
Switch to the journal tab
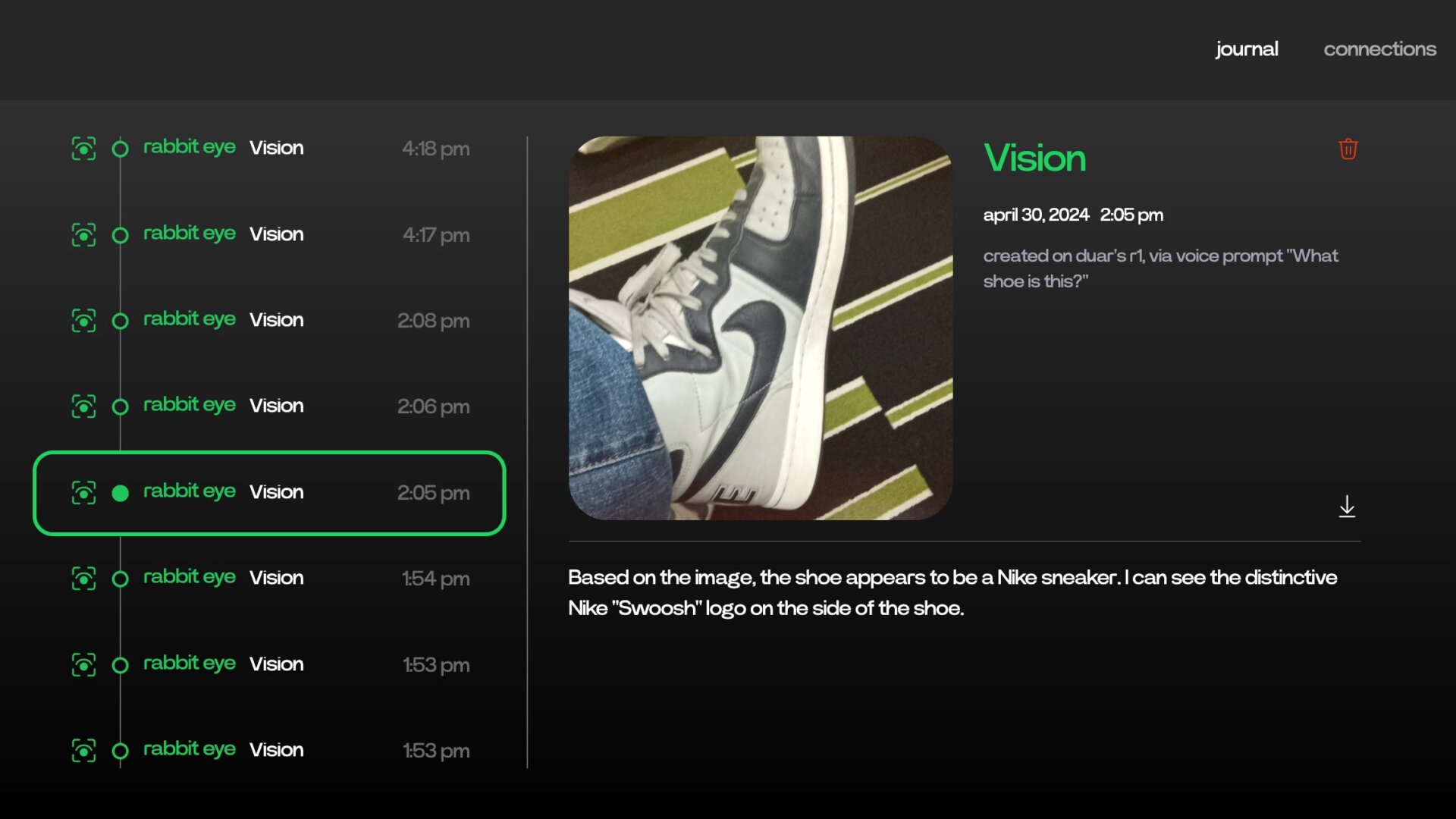pyautogui.click(x=1247, y=49)
